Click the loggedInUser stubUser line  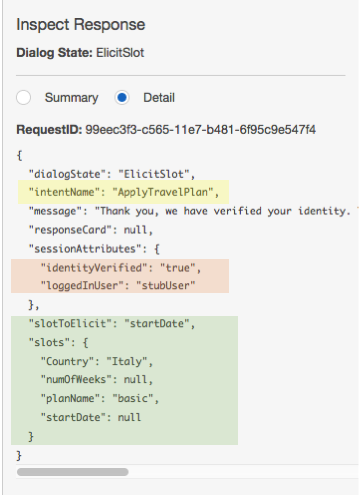[118, 286]
